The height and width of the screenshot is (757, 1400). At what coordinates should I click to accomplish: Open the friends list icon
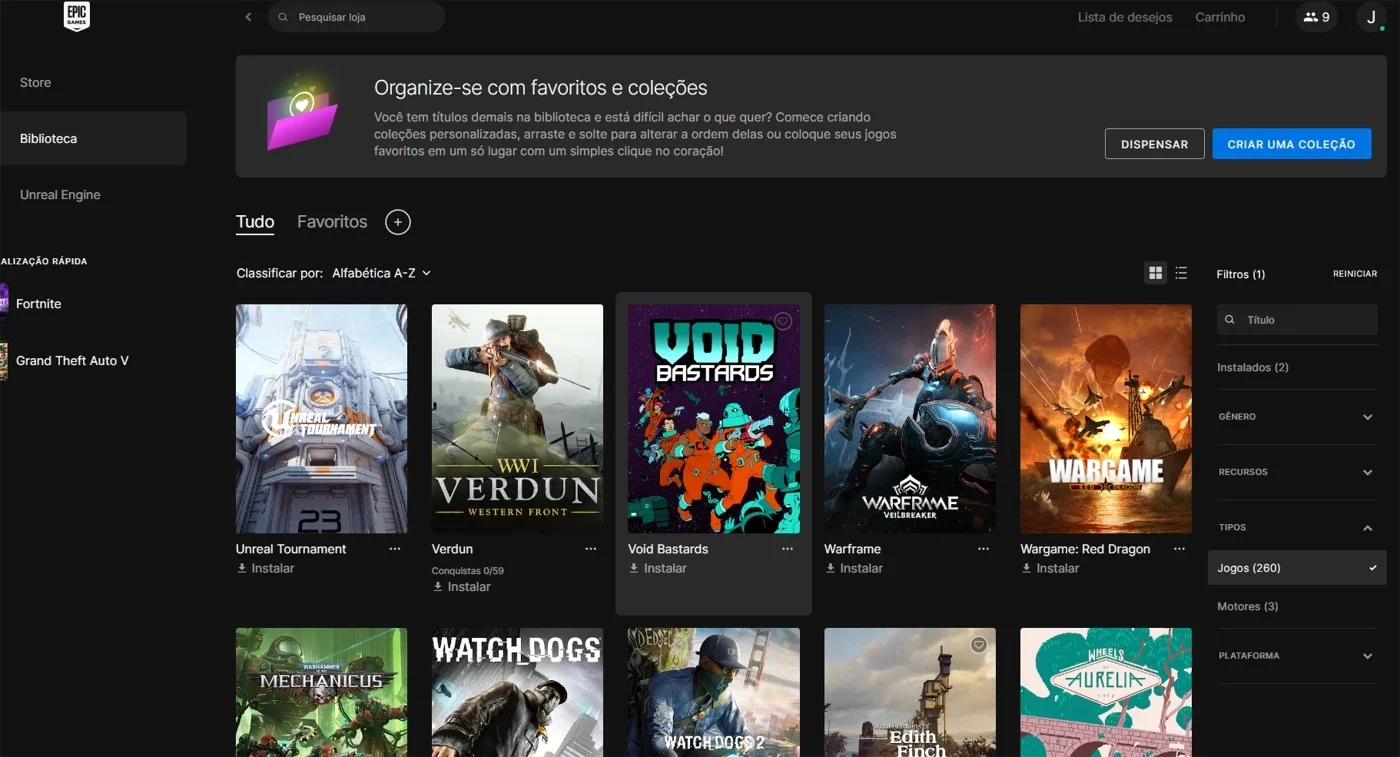click(x=1316, y=17)
